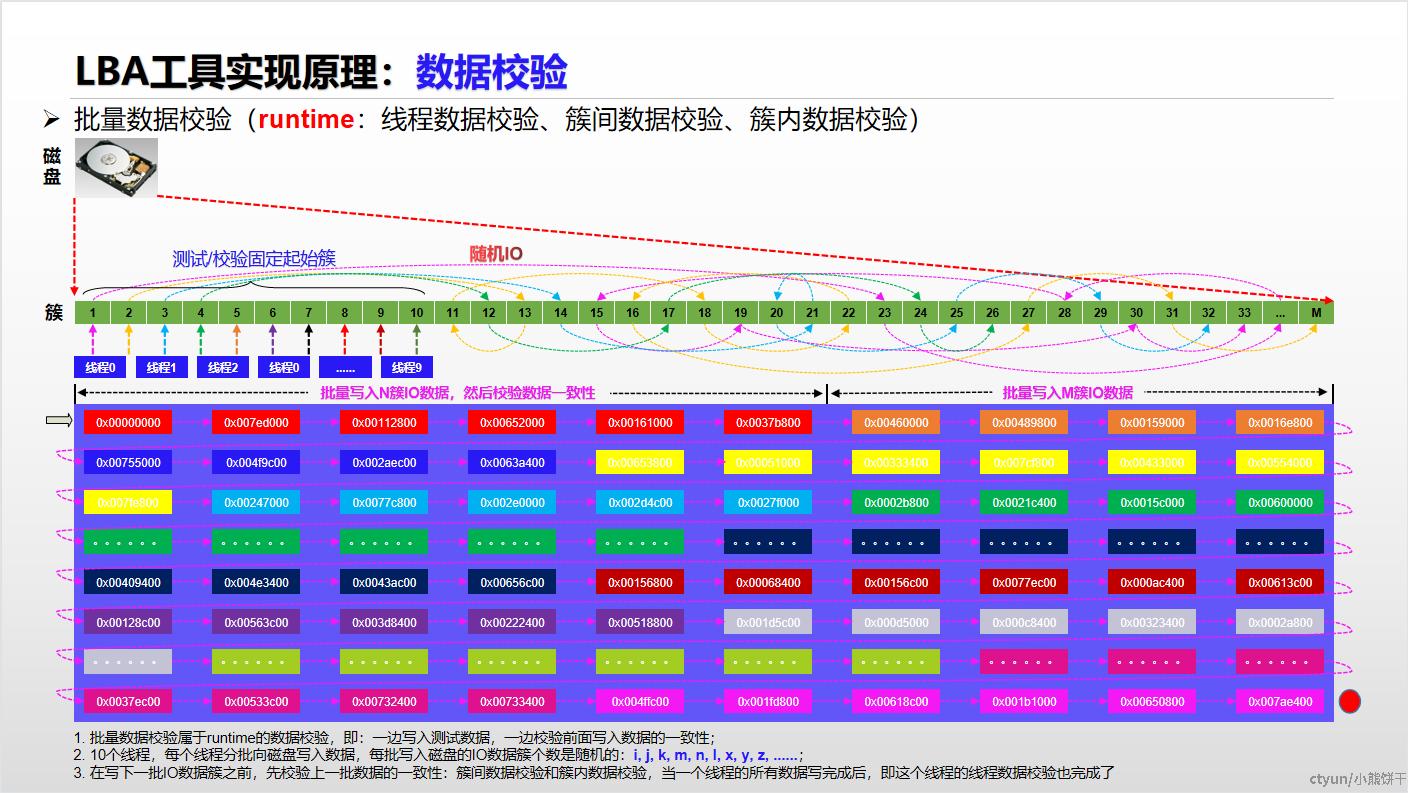Screen dimensions: 1408x793
Task: Click the magenta block 0x007ae400
Action: point(1280,701)
